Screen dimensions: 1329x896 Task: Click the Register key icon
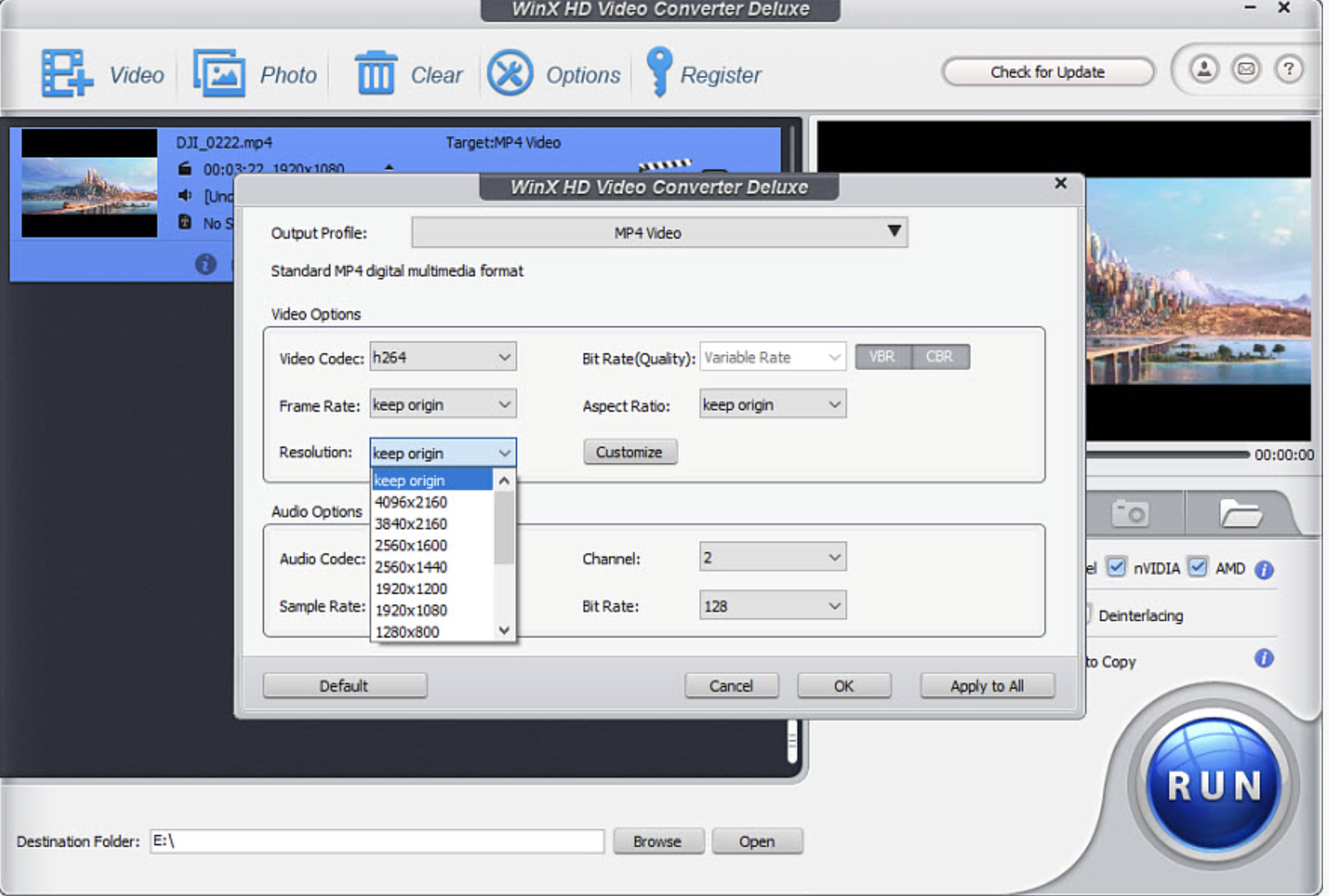[x=659, y=72]
